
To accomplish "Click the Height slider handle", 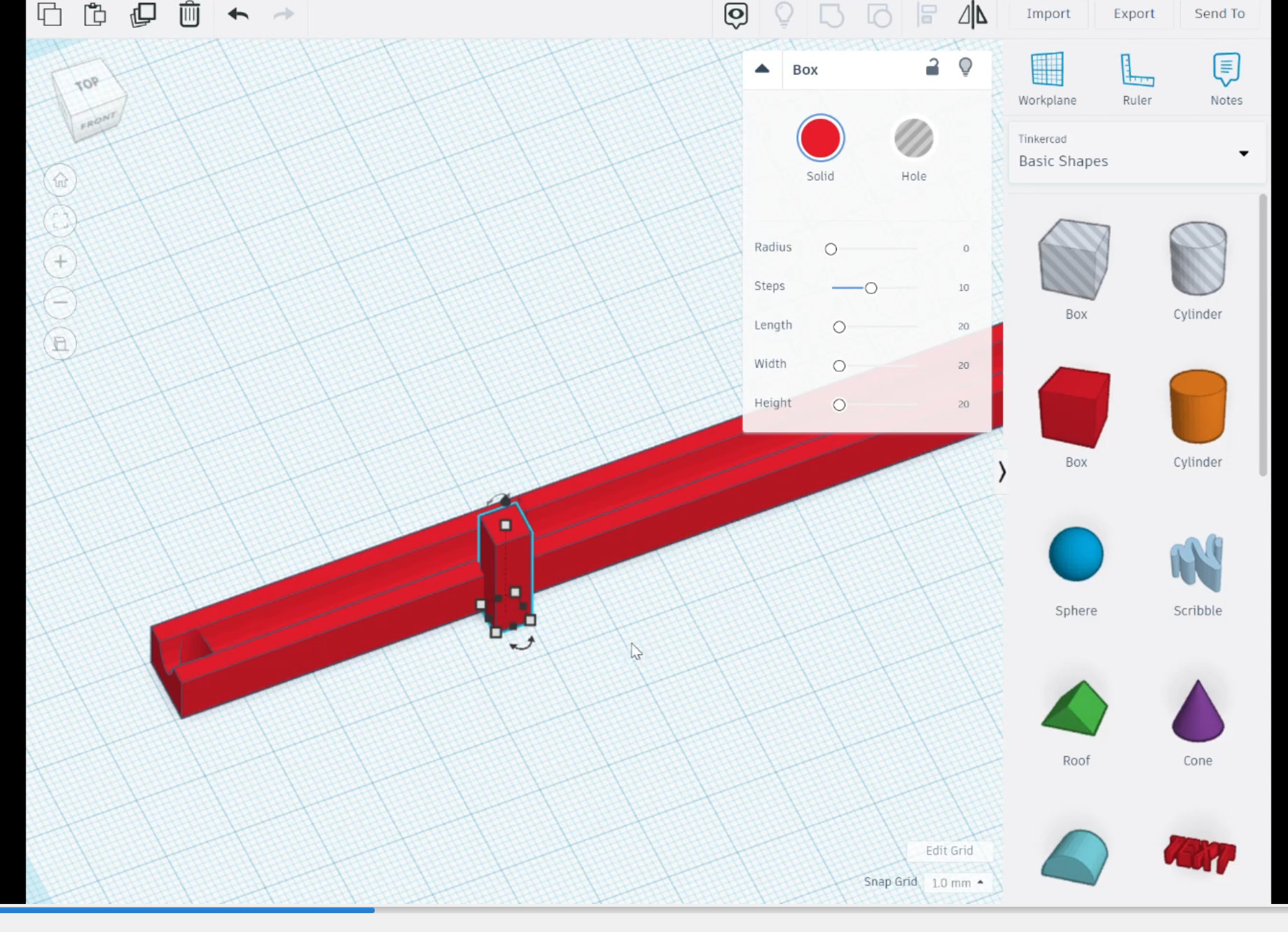I will [x=839, y=405].
